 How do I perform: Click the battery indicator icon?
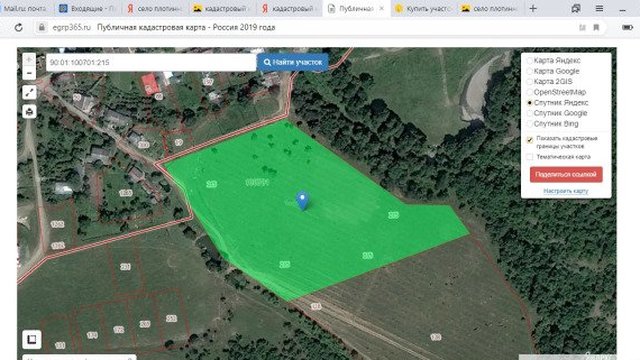(x=627, y=27)
